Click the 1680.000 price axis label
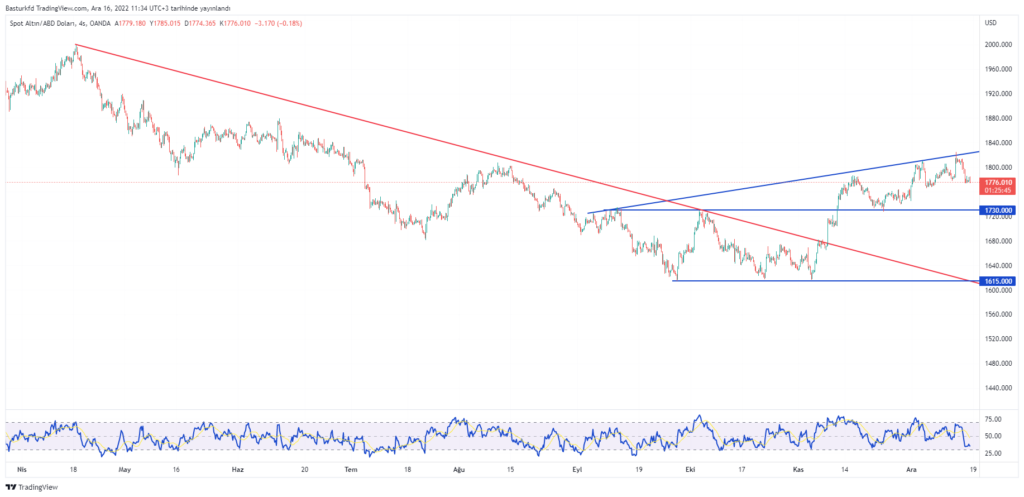The height and width of the screenshot is (497, 1024). tap(998, 241)
